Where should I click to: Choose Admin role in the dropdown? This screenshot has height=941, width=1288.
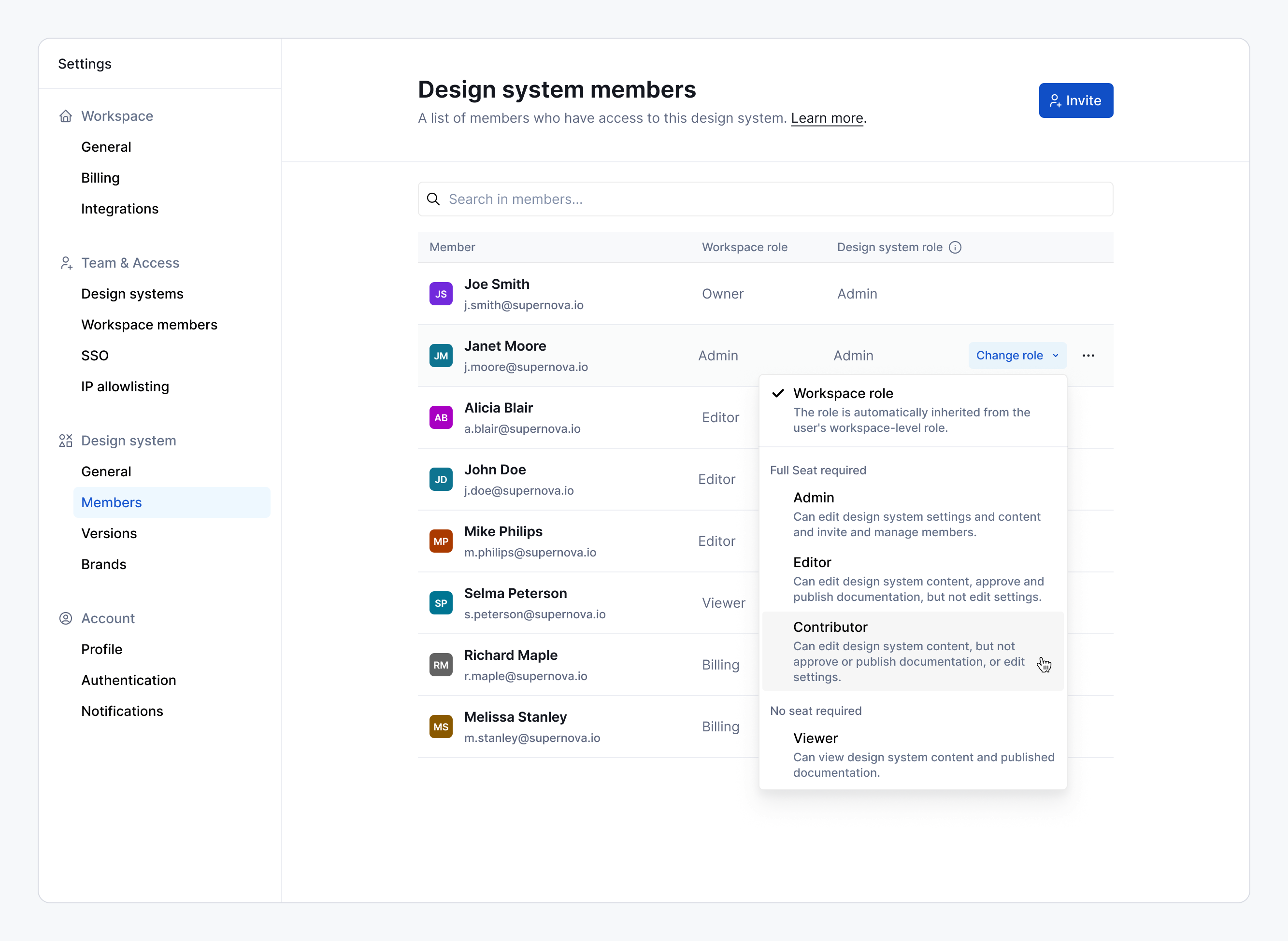(913, 514)
